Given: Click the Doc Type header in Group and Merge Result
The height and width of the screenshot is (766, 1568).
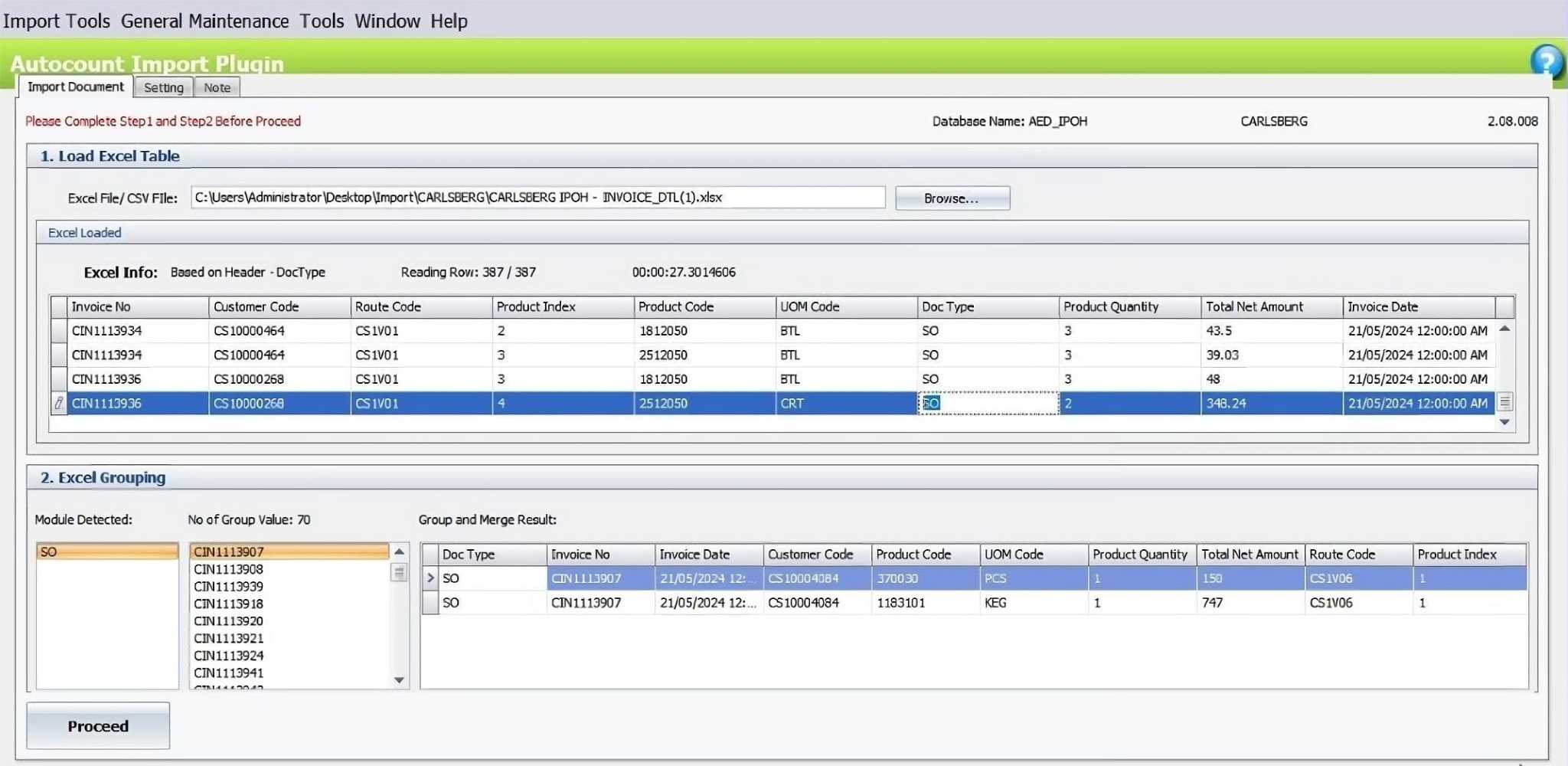Looking at the screenshot, I should [x=493, y=554].
